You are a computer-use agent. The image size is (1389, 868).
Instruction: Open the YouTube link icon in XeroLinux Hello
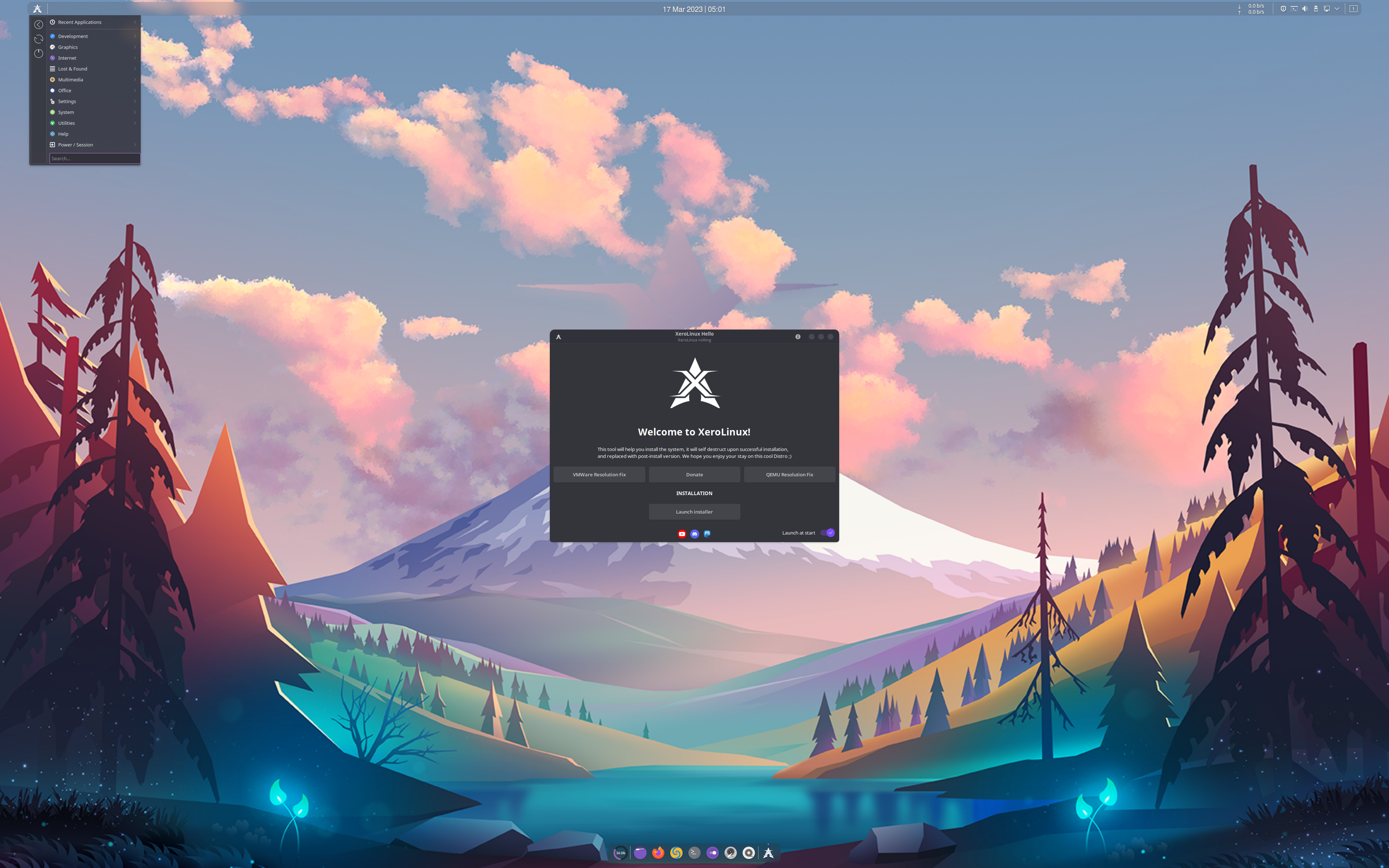pyautogui.click(x=682, y=534)
